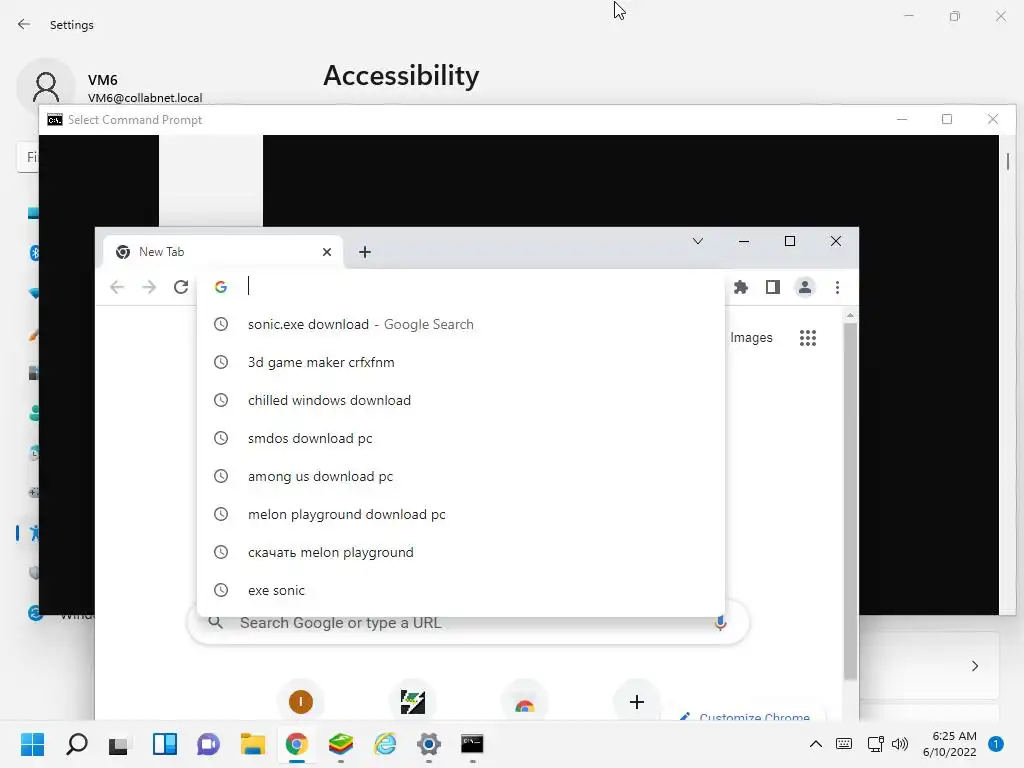Click Chrome page vertical scrollbar

(850, 503)
